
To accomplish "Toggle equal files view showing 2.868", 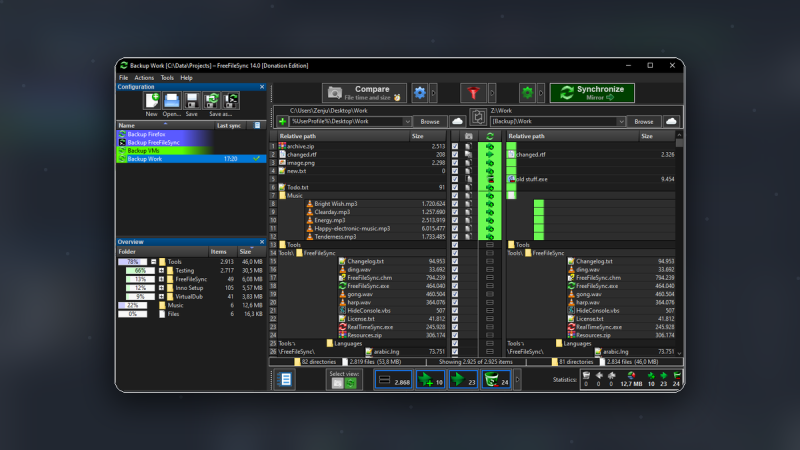I will [393, 380].
